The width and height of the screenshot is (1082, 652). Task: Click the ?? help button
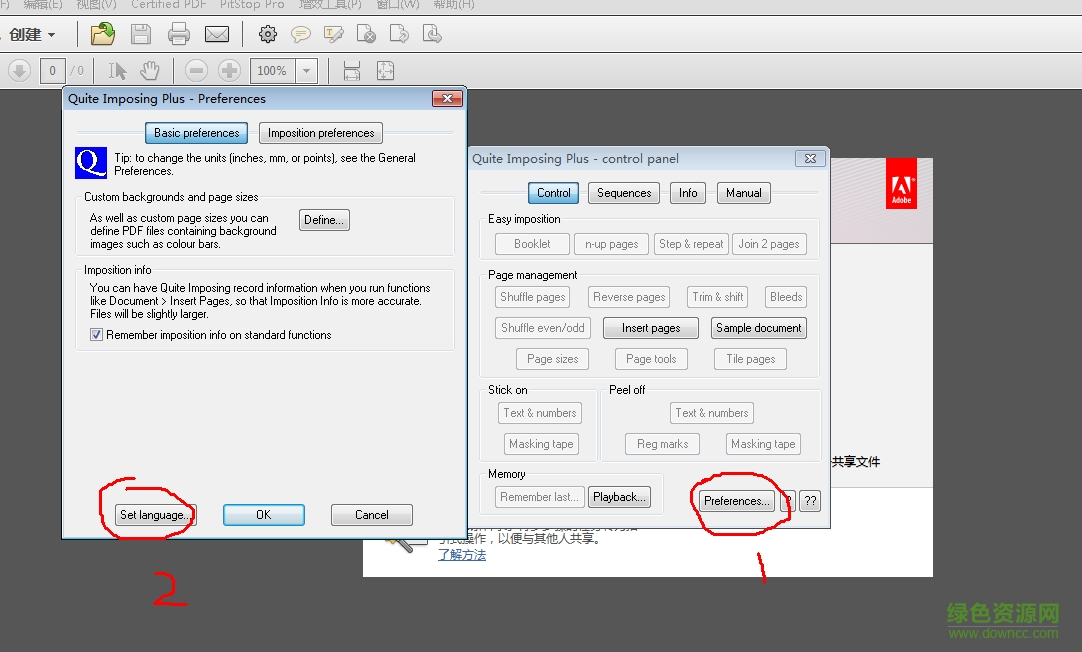coord(810,501)
